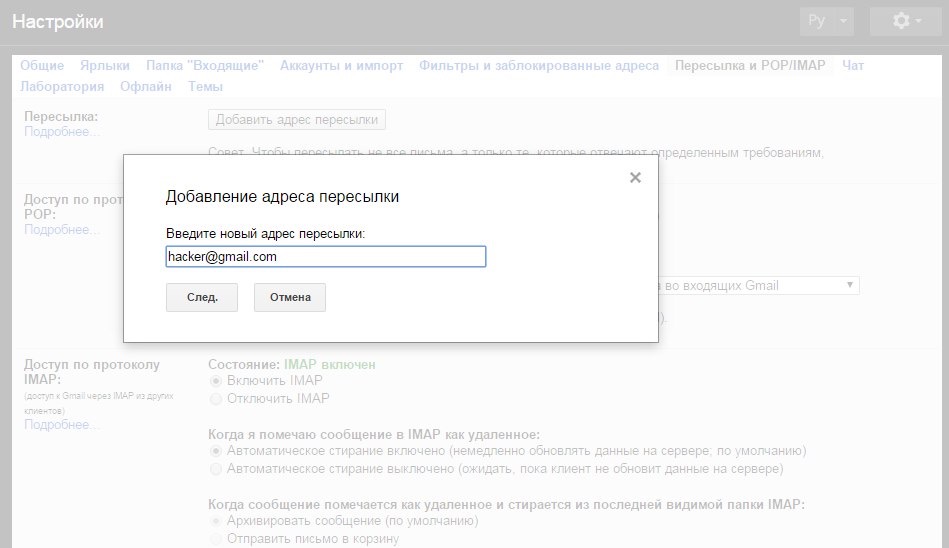Image resolution: width=949 pixels, height=548 pixels.
Task: Open Фильтры и заблокированные адреса tab
Action: click(x=539, y=65)
